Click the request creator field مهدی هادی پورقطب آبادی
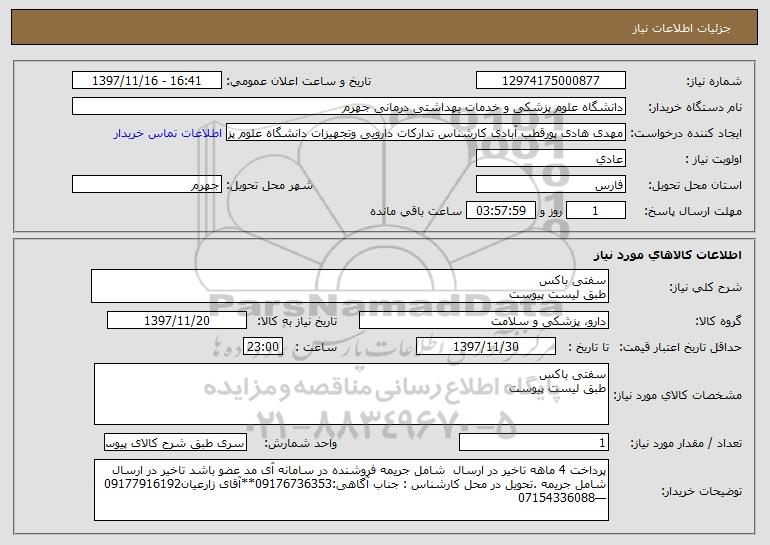The height and width of the screenshot is (545, 770). point(426,133)
